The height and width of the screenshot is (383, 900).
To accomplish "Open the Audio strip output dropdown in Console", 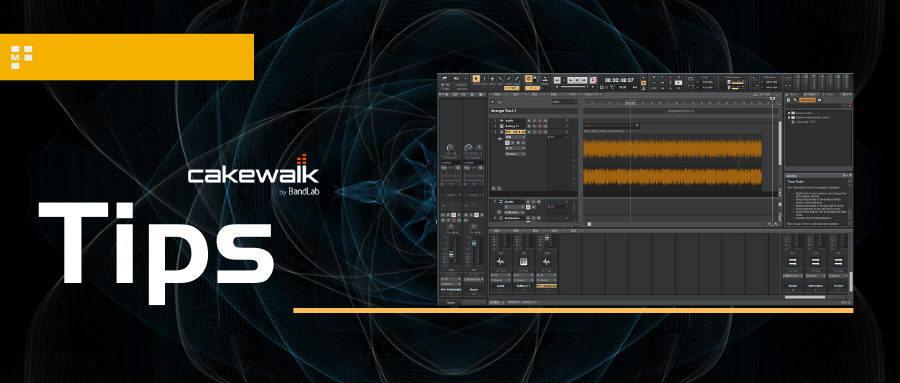I will pos(501,280).
